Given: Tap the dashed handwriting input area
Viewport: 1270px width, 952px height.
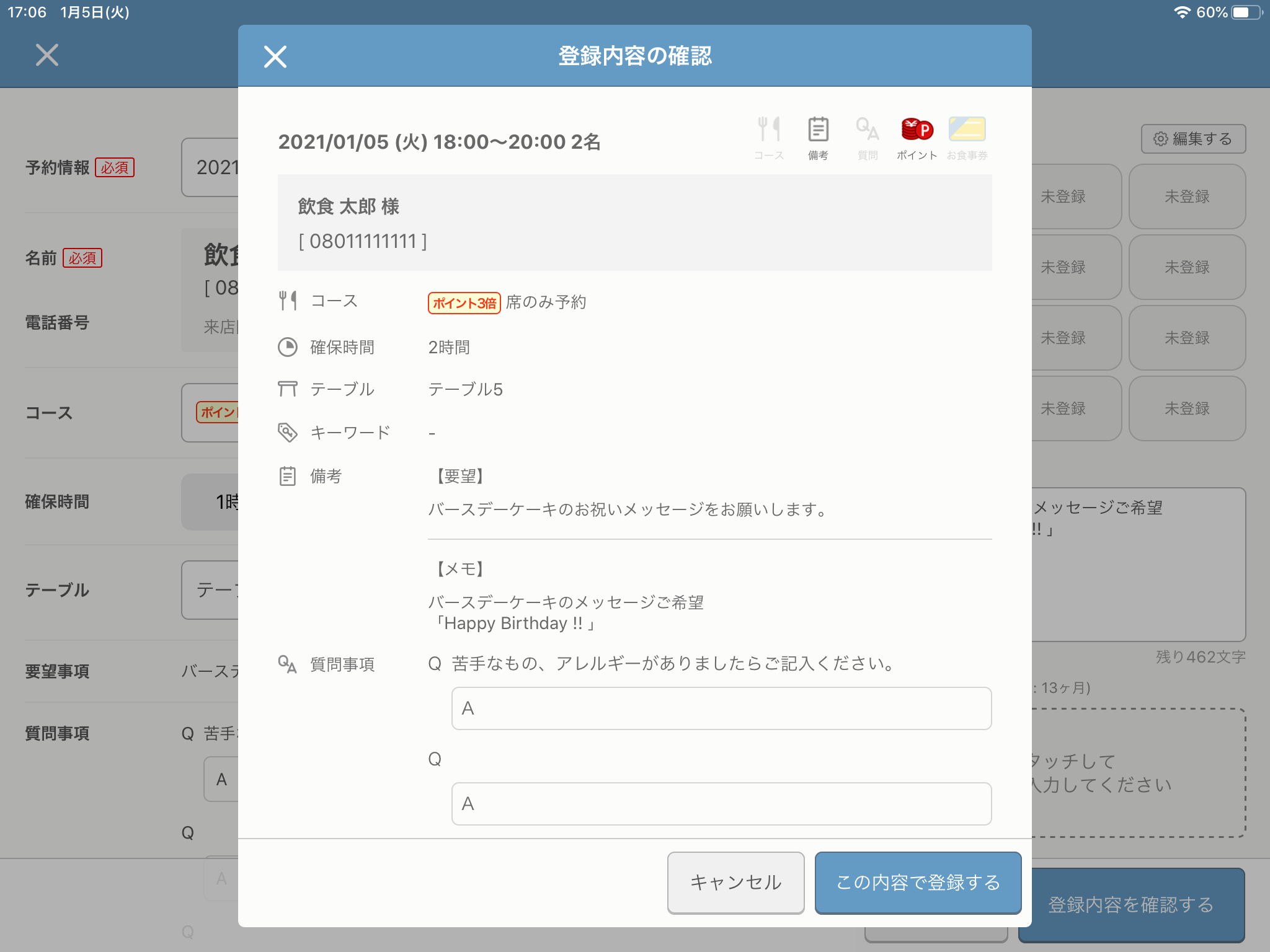Looking at the screenshot, I should click(1139, 773).
